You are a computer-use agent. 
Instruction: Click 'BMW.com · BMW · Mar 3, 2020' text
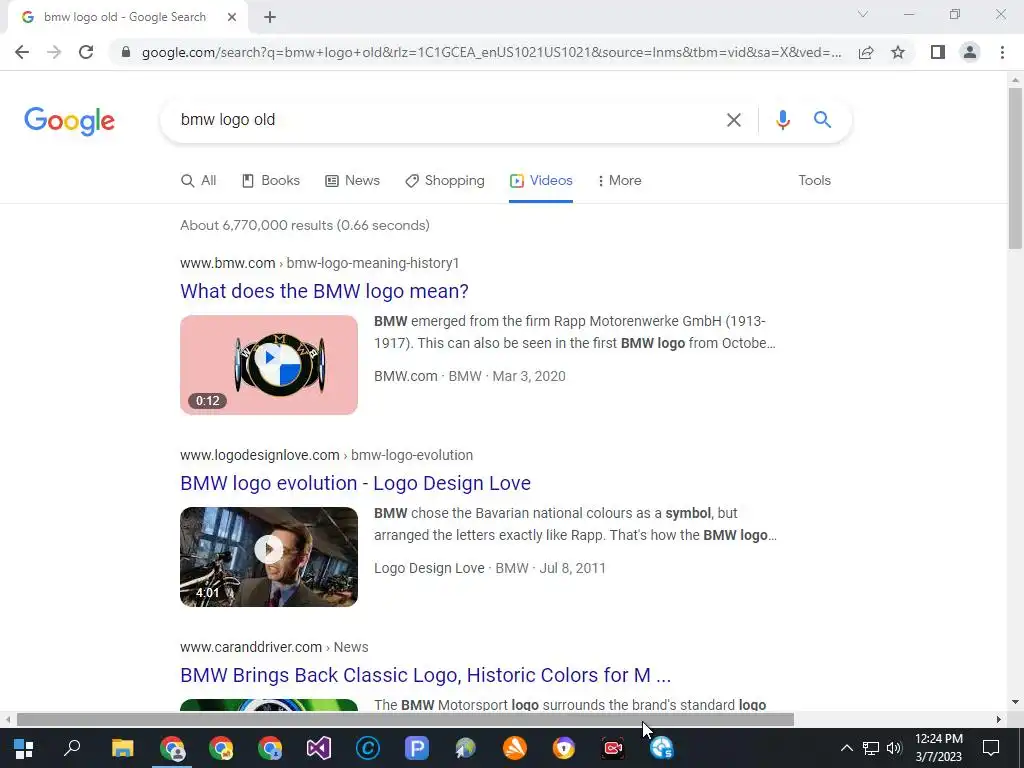coord(470,376)
